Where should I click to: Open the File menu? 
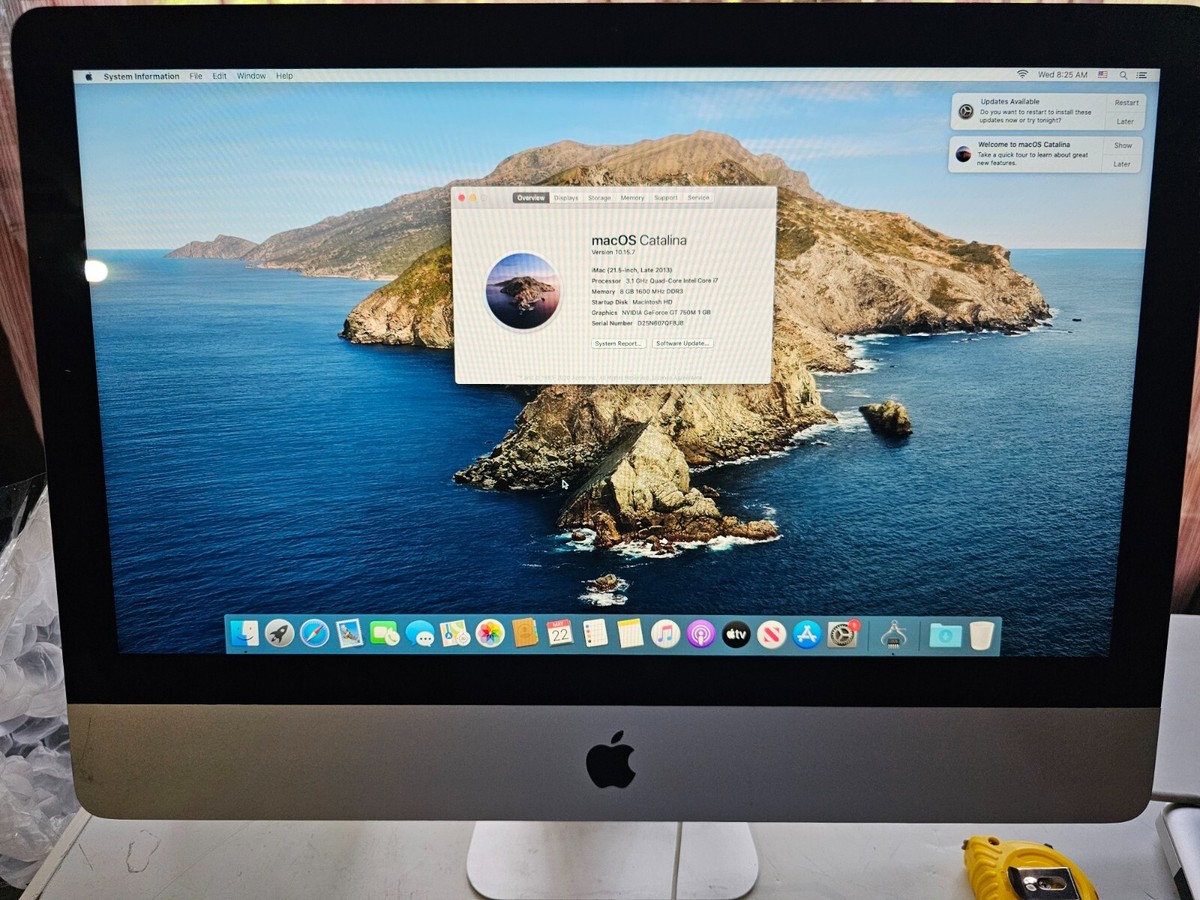196,76
